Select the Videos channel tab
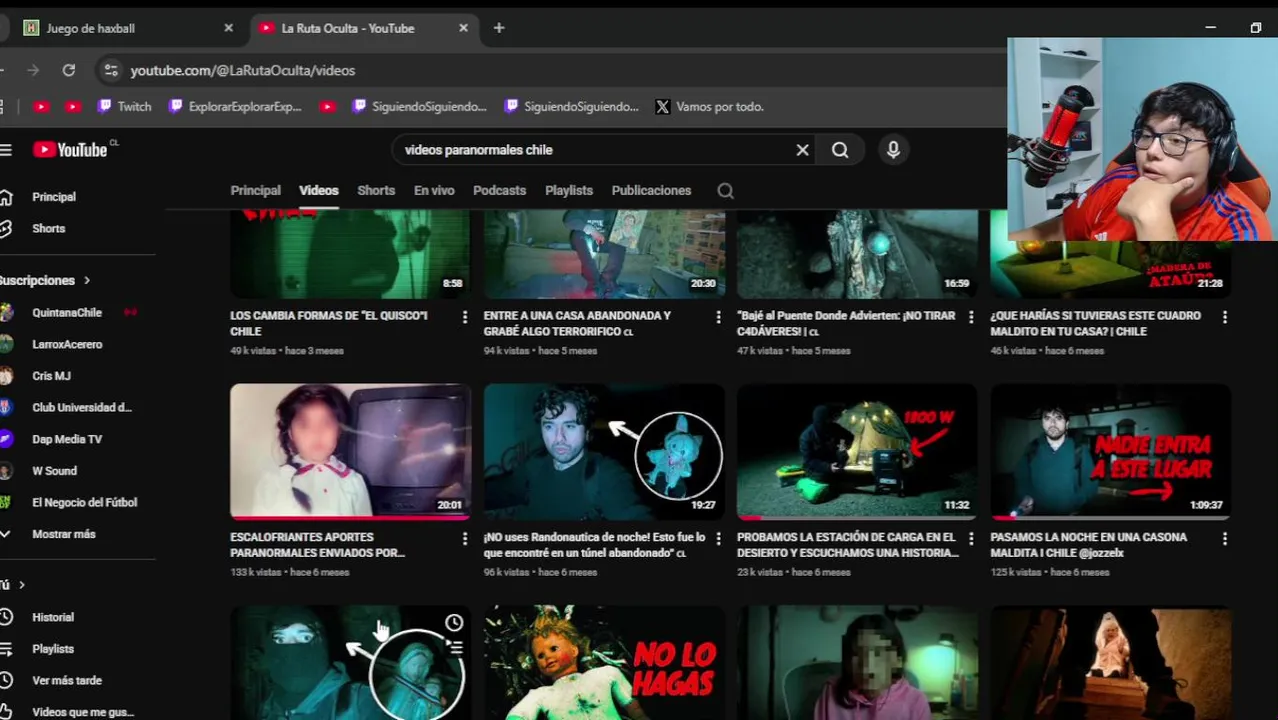This screenshot has width=1278, height=720. click(x=319, y=190)
